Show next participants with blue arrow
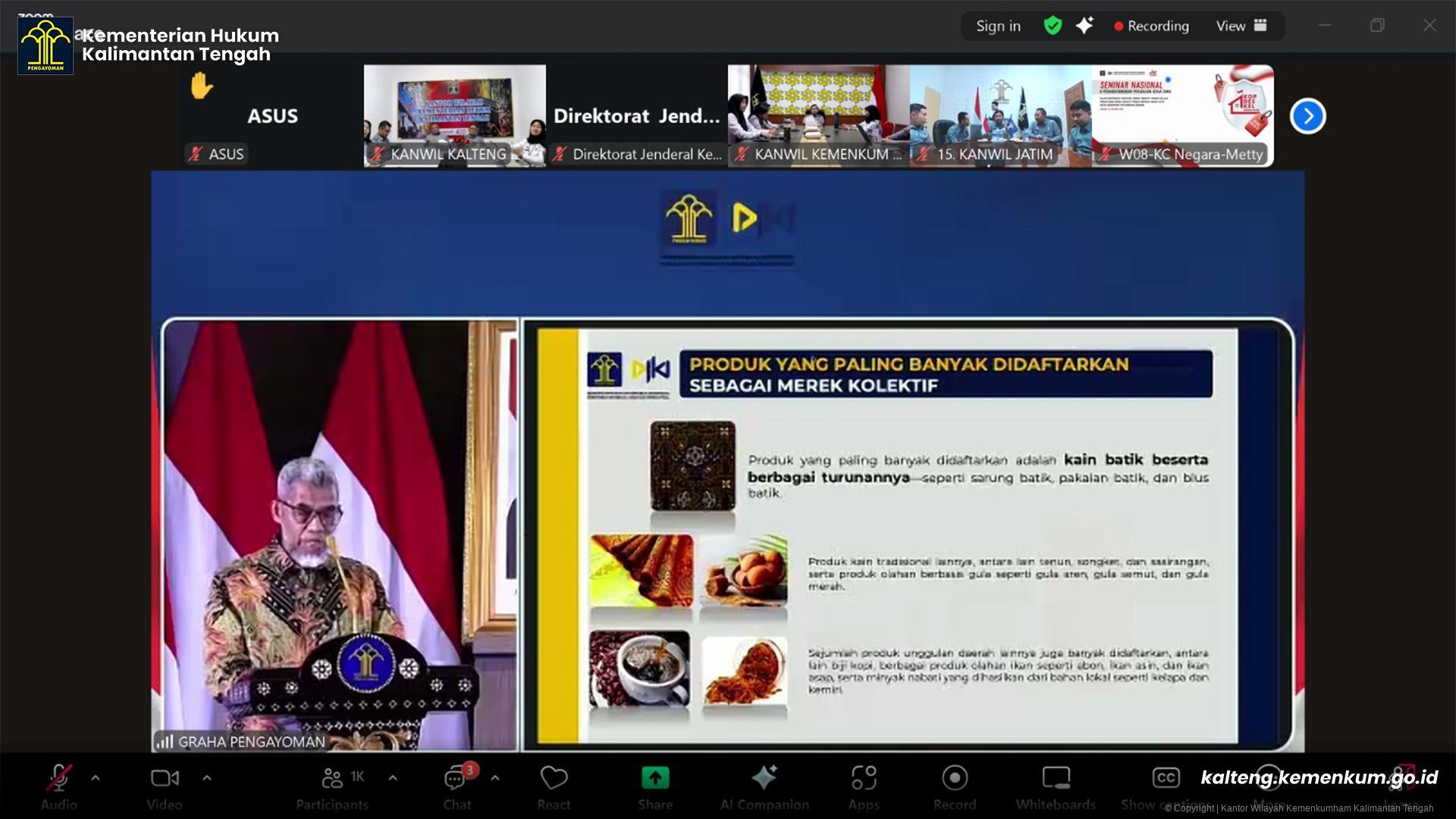1456x819 pixels. click(x=1307, y=116)
